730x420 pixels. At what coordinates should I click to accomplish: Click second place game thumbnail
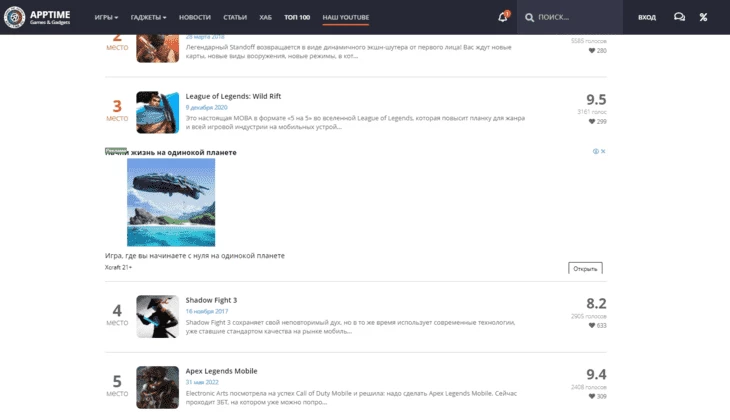coord(157,48)
